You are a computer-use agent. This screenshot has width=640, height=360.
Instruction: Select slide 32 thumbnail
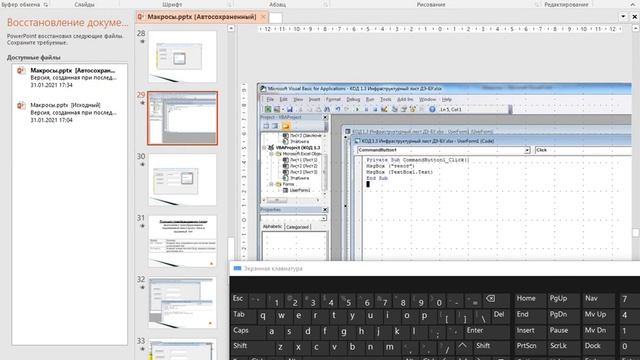pos(182,303)
